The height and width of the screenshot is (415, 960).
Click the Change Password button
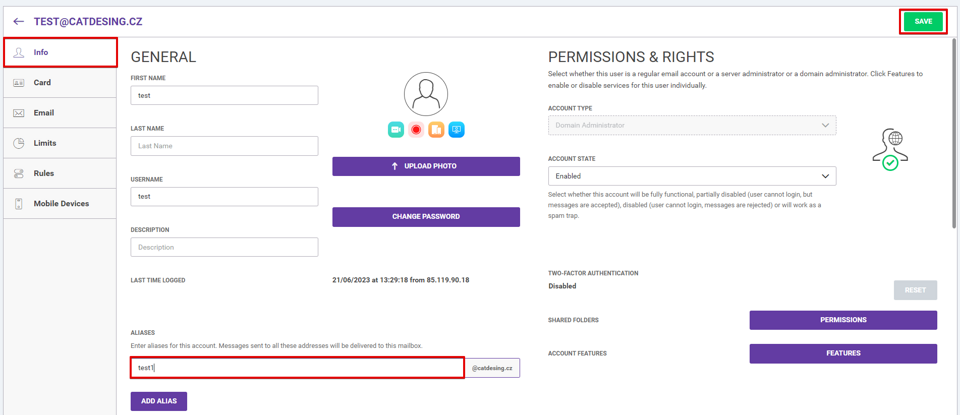click(x=426, y=217)
